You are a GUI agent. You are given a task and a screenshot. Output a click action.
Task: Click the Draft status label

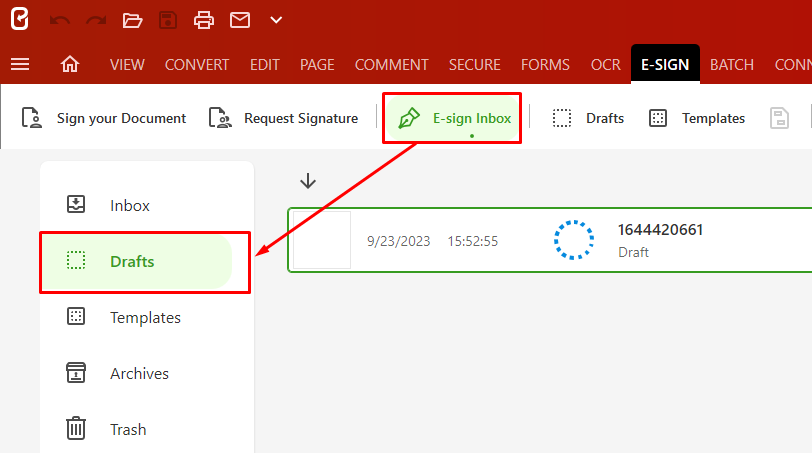point(633,252)
